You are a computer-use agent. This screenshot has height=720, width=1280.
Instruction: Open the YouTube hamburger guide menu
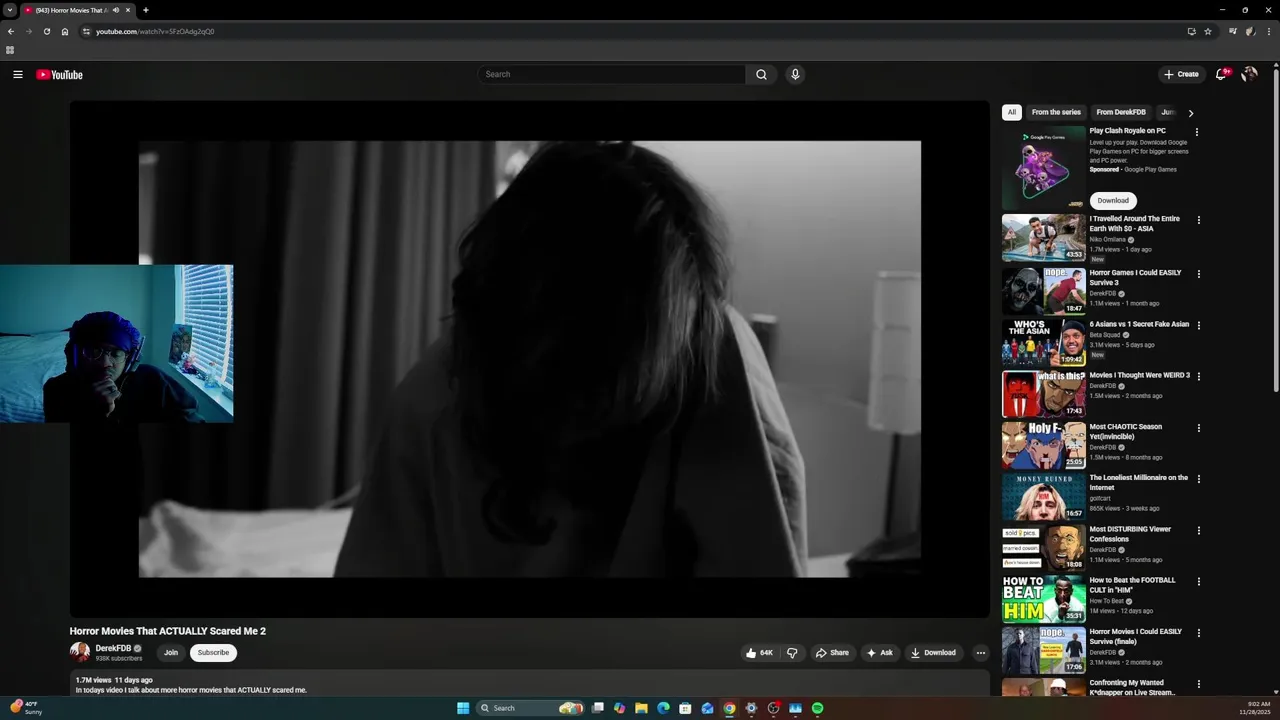click(x=18, y=74)
